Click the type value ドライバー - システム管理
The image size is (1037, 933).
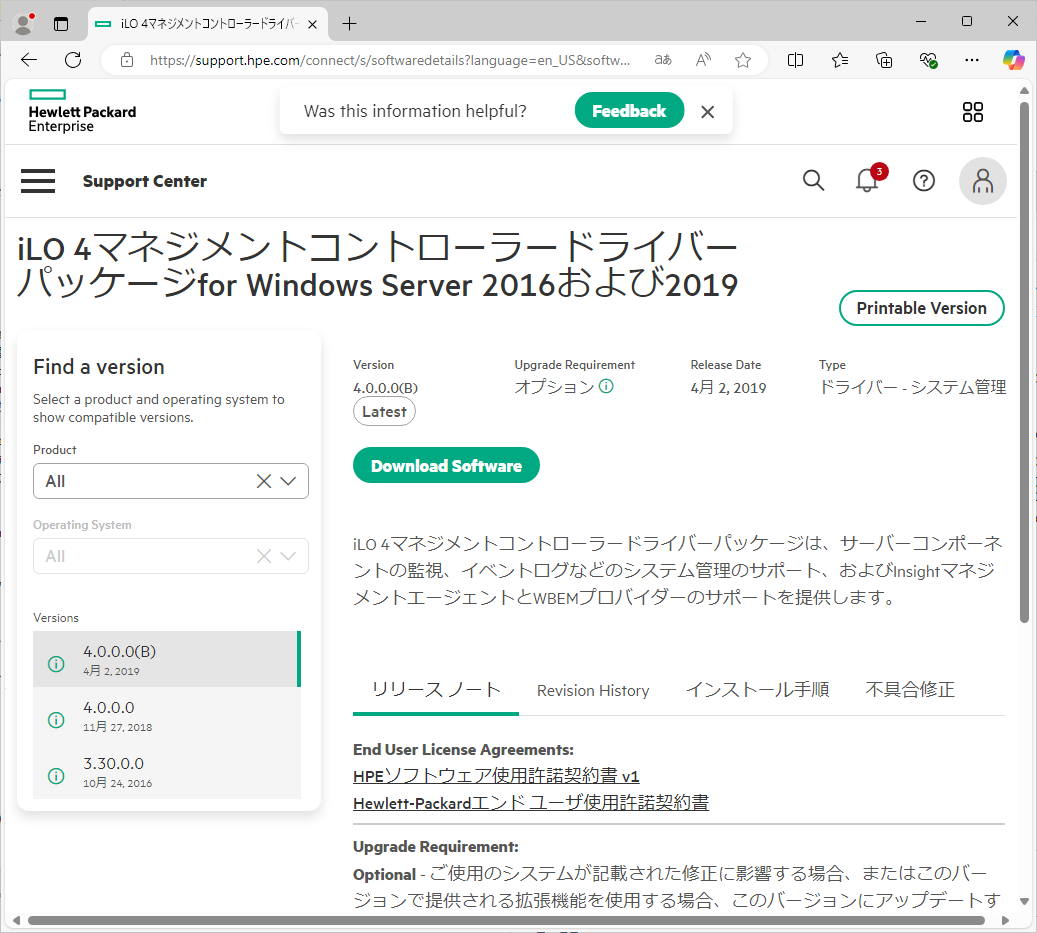click(913, 387)
